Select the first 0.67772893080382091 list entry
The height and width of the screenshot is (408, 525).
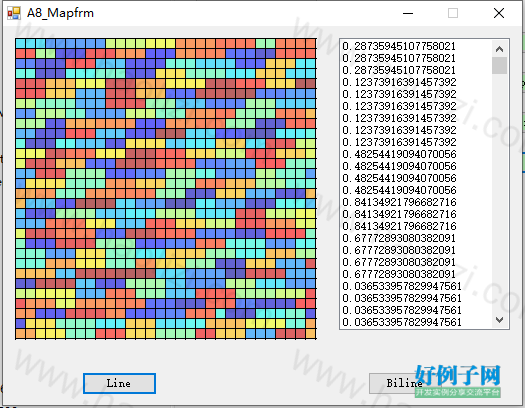[x=399, y=238]
